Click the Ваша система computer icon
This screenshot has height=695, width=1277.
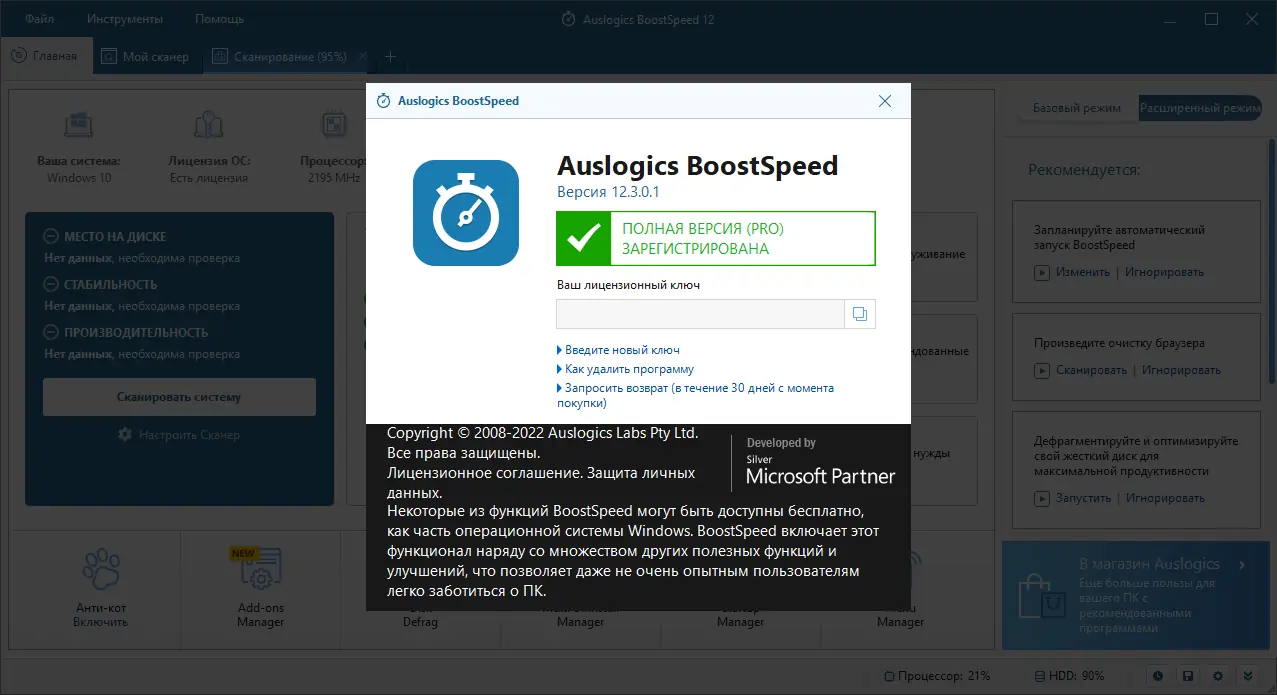(x=79, y=125)
